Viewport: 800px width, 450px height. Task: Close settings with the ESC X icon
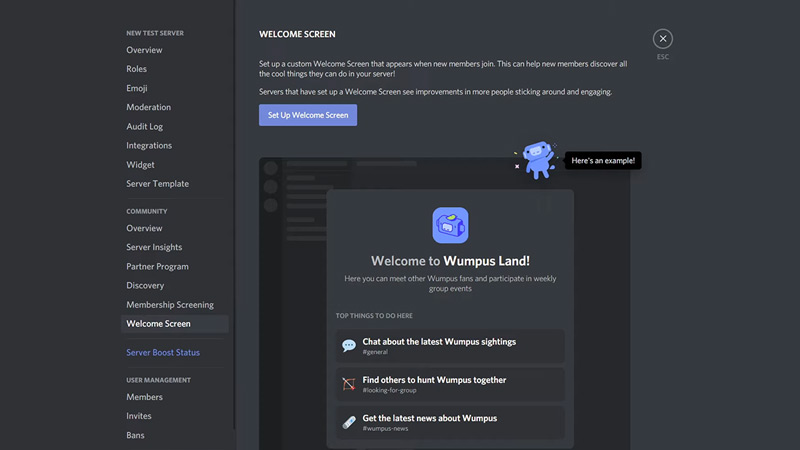[662, 39]
